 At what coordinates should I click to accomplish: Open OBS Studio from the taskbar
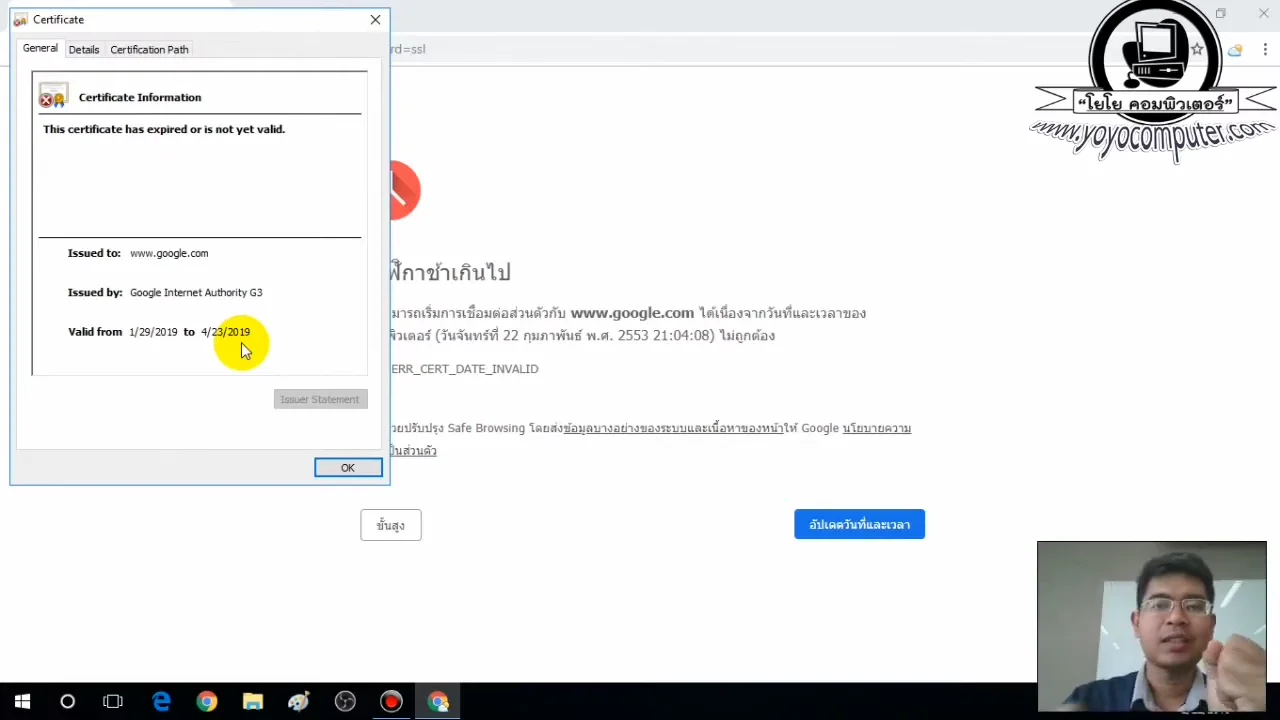tap(344, 701)
